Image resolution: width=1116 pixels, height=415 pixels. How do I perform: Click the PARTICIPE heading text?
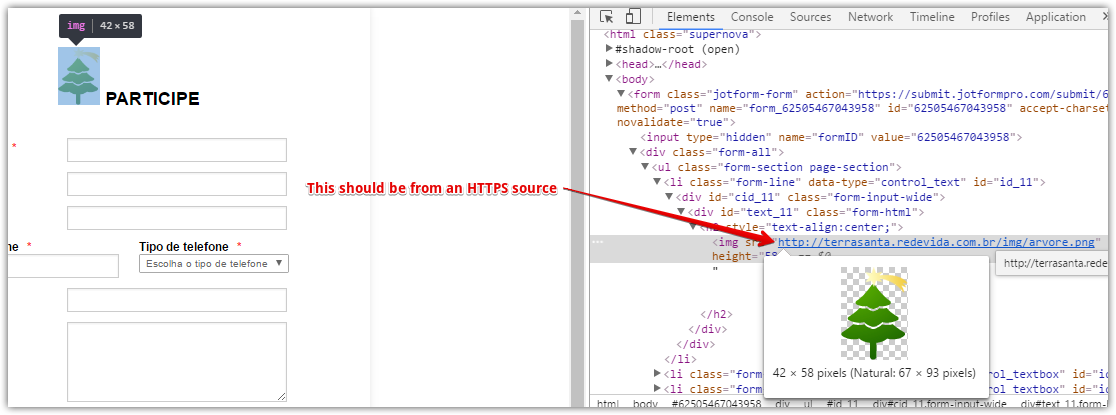coord(152,99)
